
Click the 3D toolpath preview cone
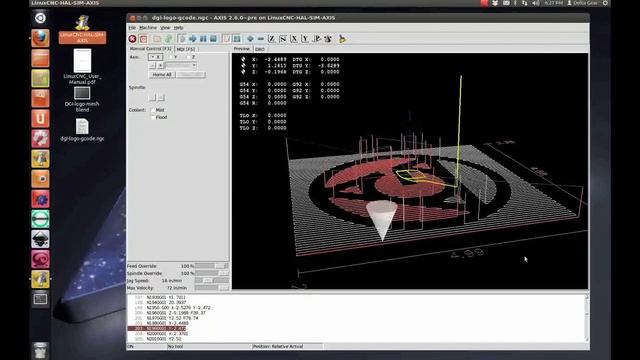(381, 220)
